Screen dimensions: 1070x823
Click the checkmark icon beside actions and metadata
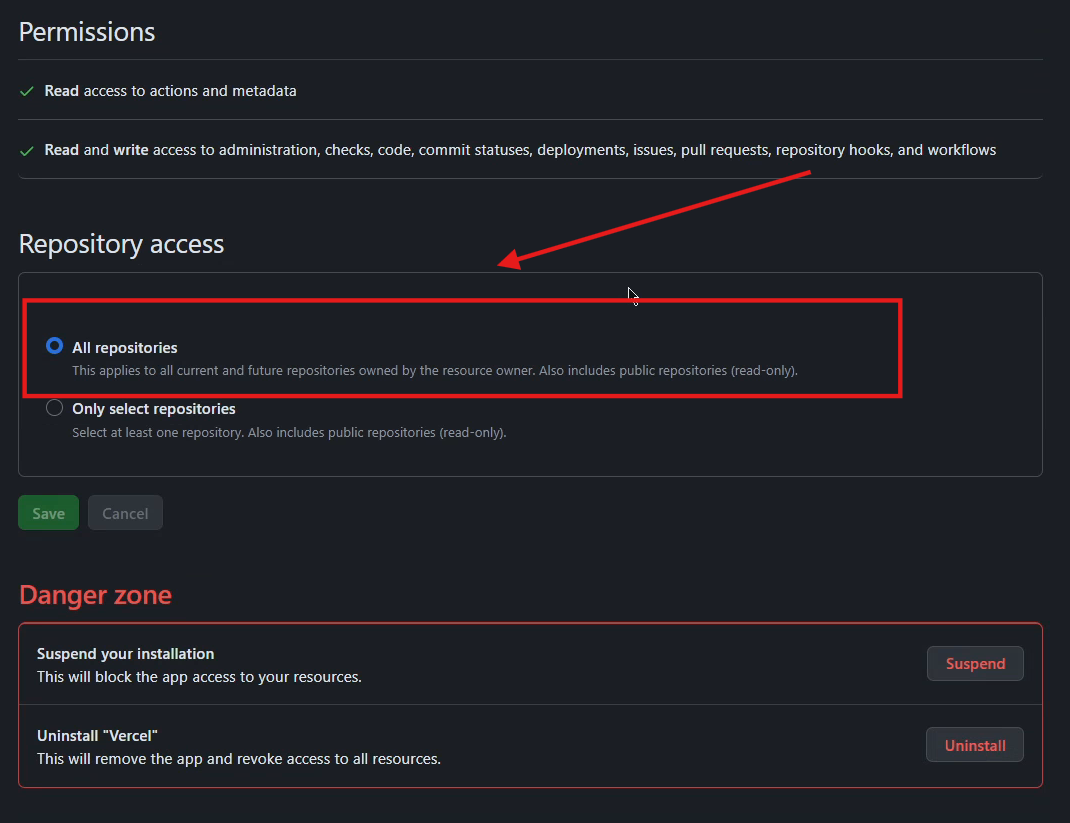click(x=27, y=91)
